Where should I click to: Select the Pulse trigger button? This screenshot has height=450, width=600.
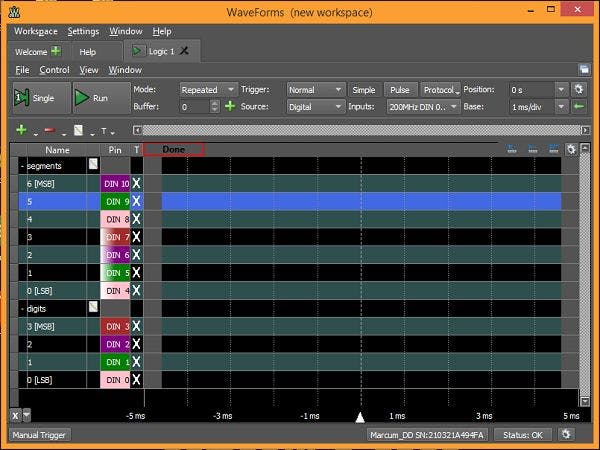click(x=399, y=90)
